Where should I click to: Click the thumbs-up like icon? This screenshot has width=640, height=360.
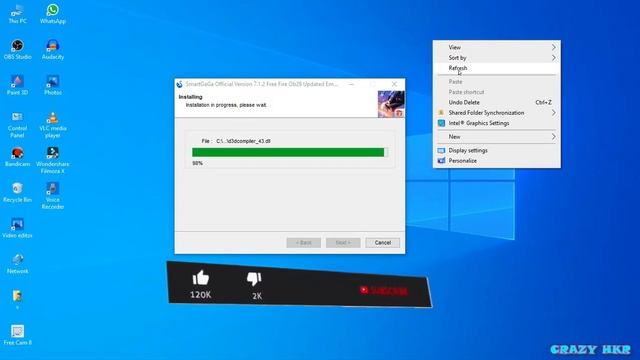200,278
